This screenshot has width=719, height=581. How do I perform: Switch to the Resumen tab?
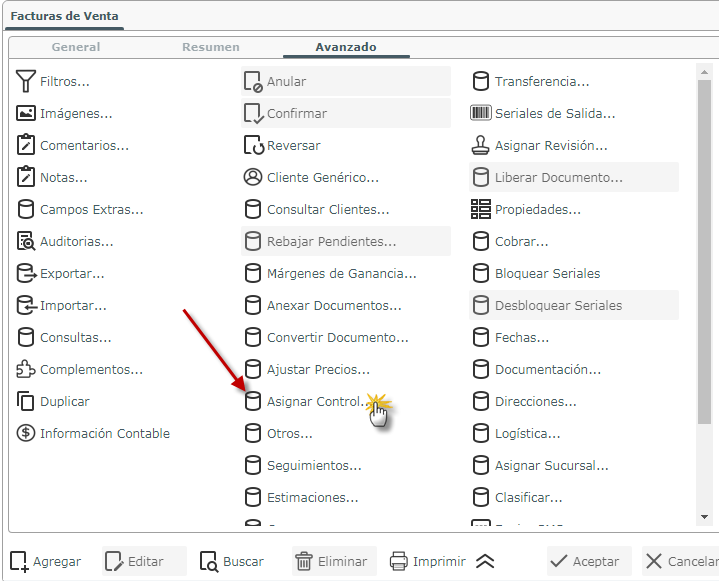pyautogui.click(x=211, y=47)
